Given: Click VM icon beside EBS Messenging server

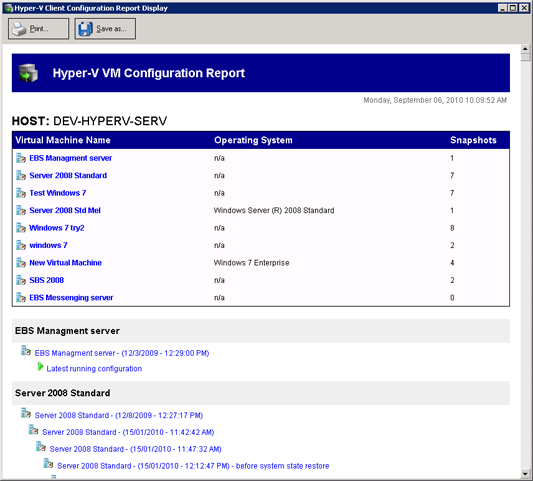Looking at the screenshot, I should coord(21,298).
